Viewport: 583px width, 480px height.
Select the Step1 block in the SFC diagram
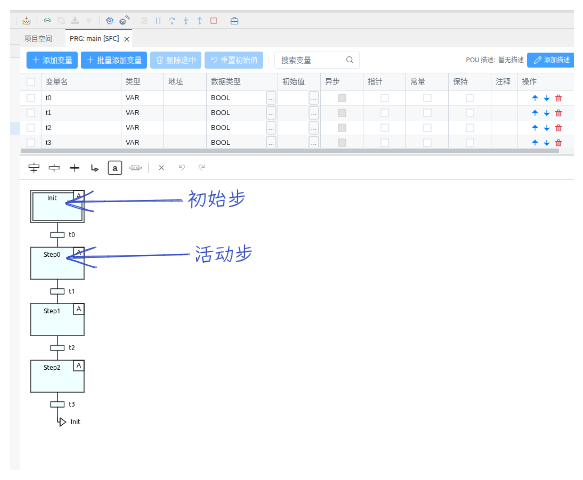[57, 319]
